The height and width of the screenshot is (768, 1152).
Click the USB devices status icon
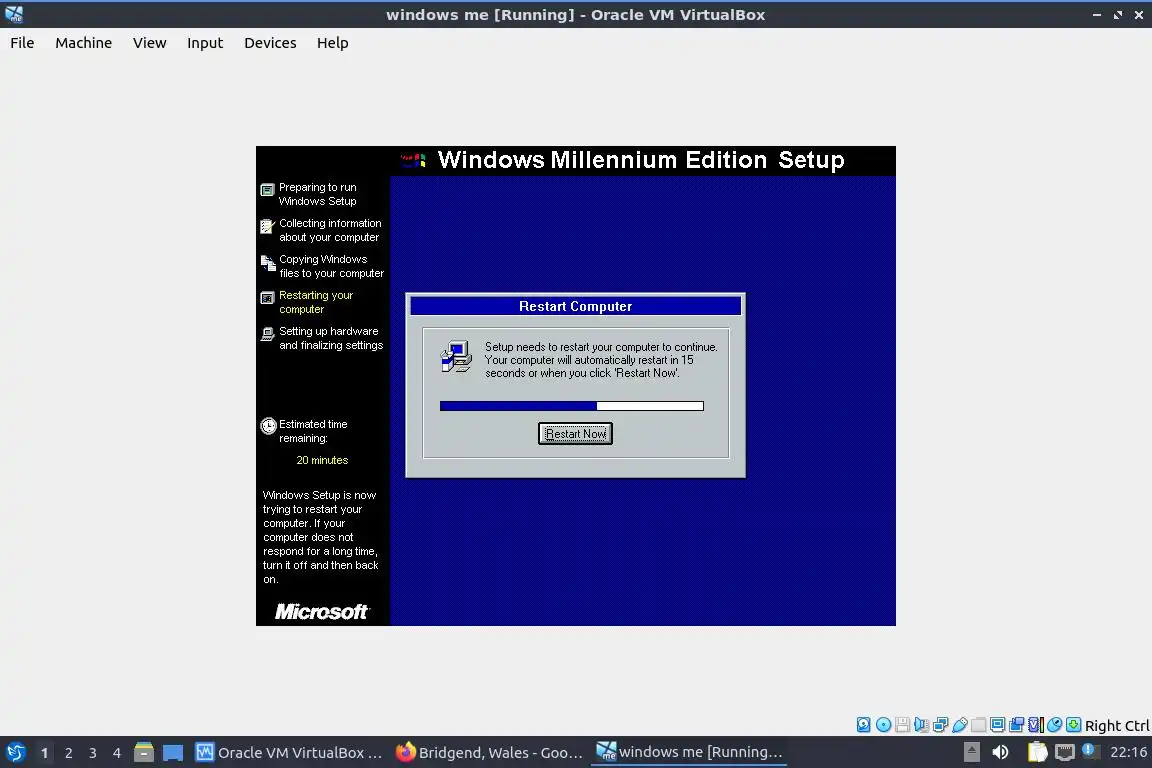(x=960, y=725)
